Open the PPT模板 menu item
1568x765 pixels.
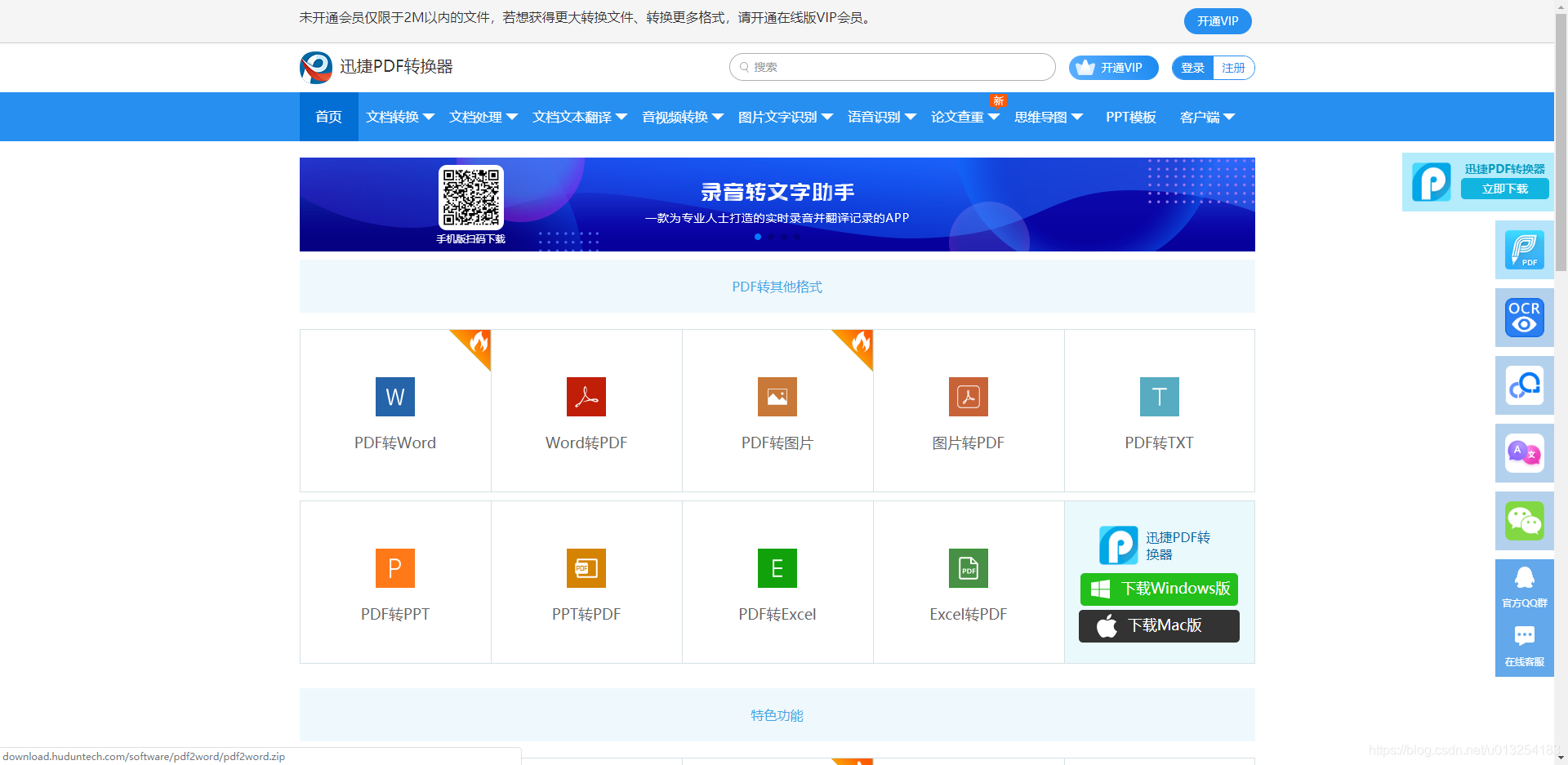click(x=1131, y=117)
